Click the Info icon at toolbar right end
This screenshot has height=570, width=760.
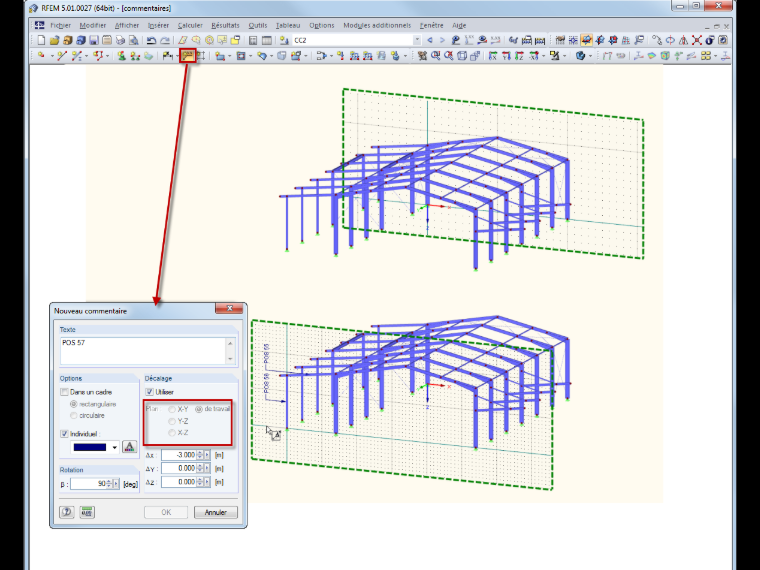711,40
